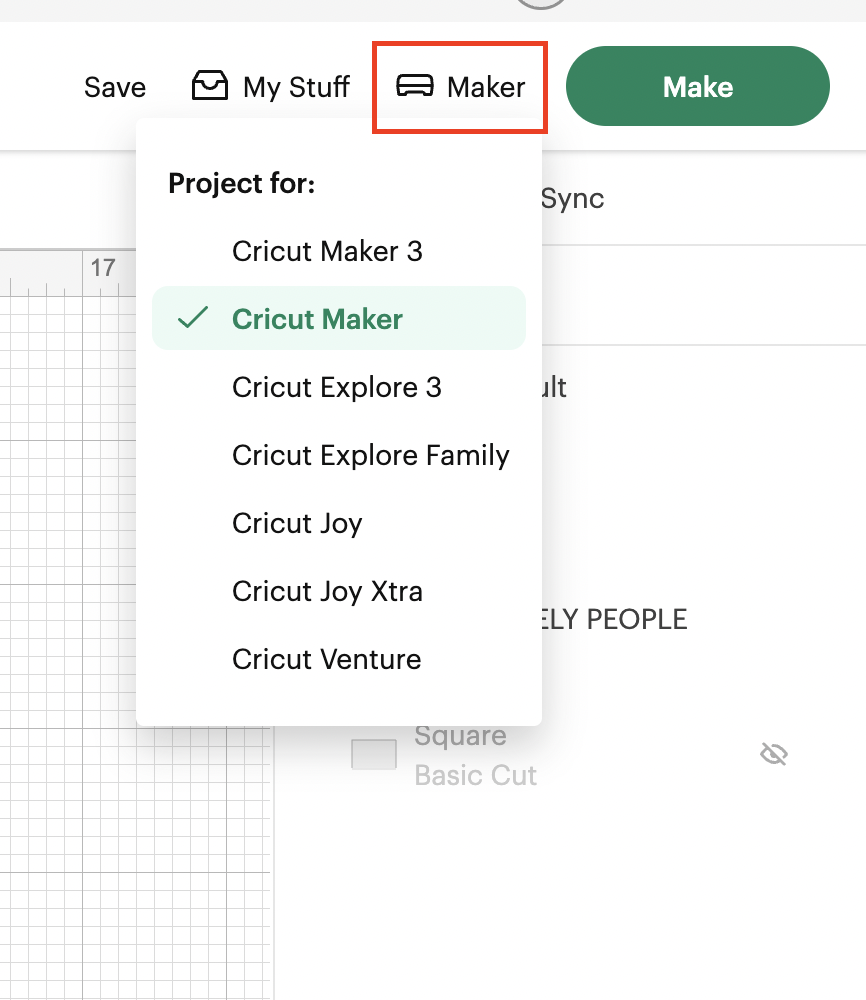Click the checkmark beside Cricut Maker
Viewport: 866px width, 1000px height.
pos(192,319)
